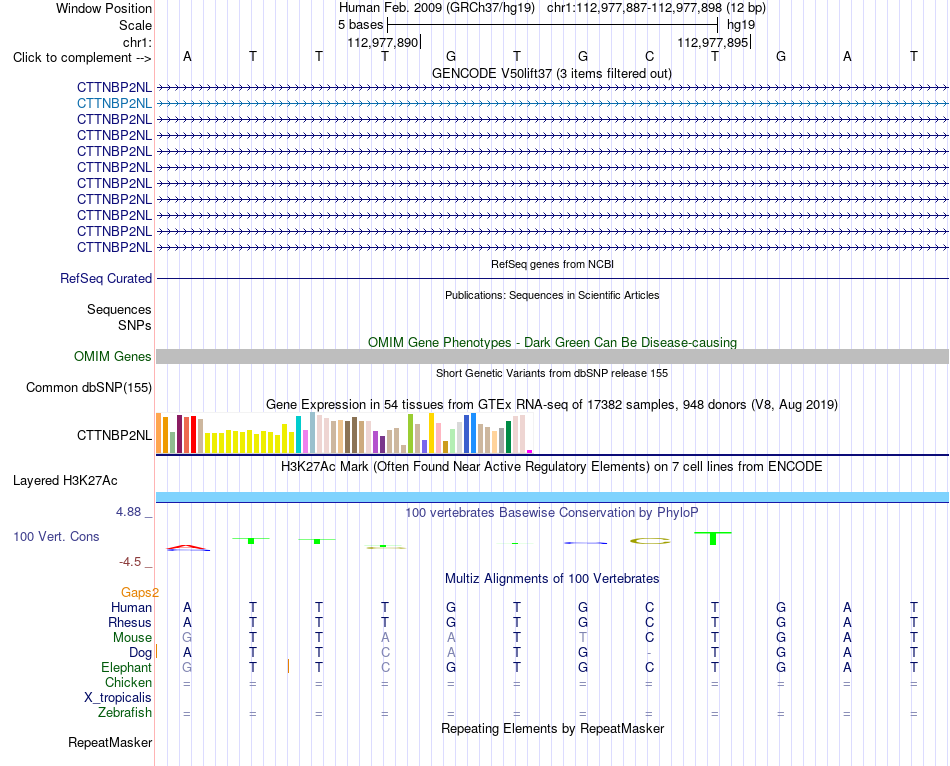Click the C base in the Human alignment row

click(x=649, y=607)
